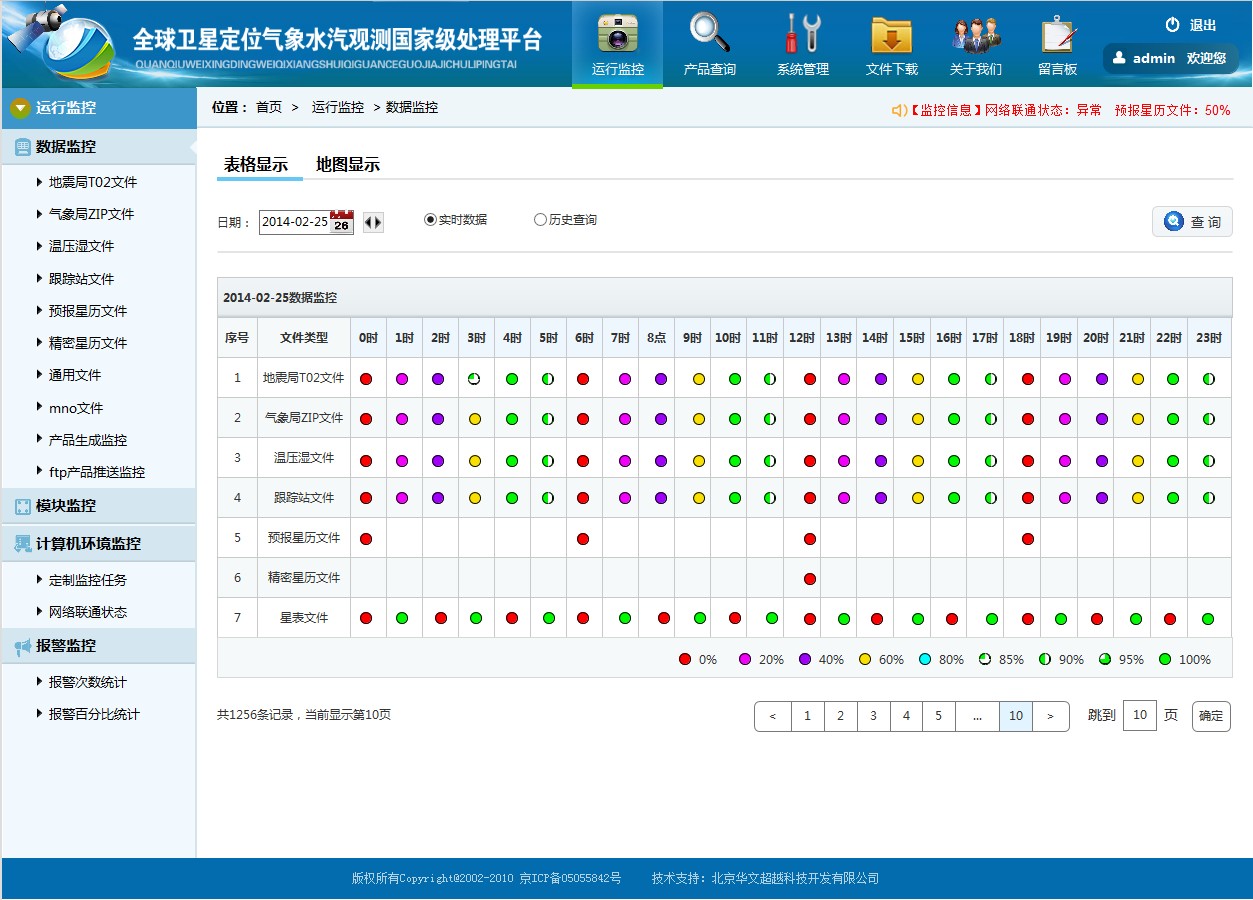Switch to the 表格显示 tab
1253x900 pixels.
[256, 166]
